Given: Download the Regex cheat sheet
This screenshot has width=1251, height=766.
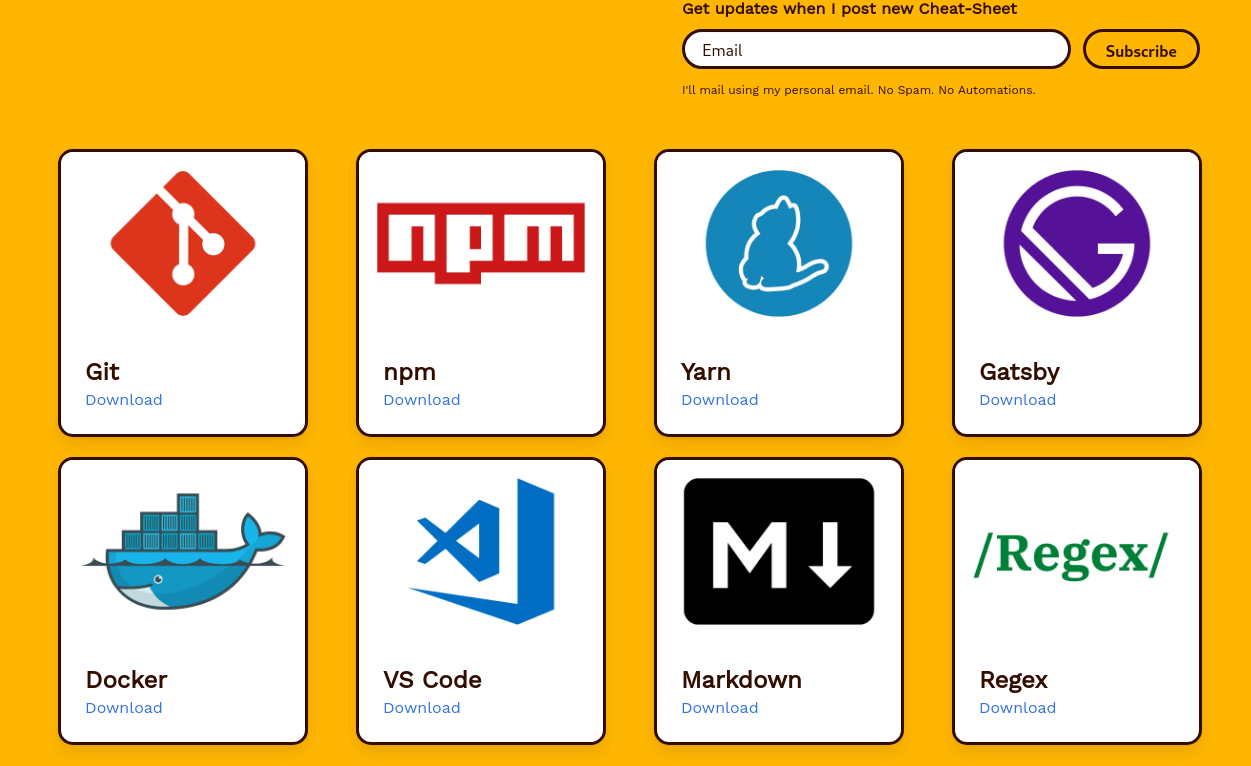Looking at the screenshot, I should 1018,708.
